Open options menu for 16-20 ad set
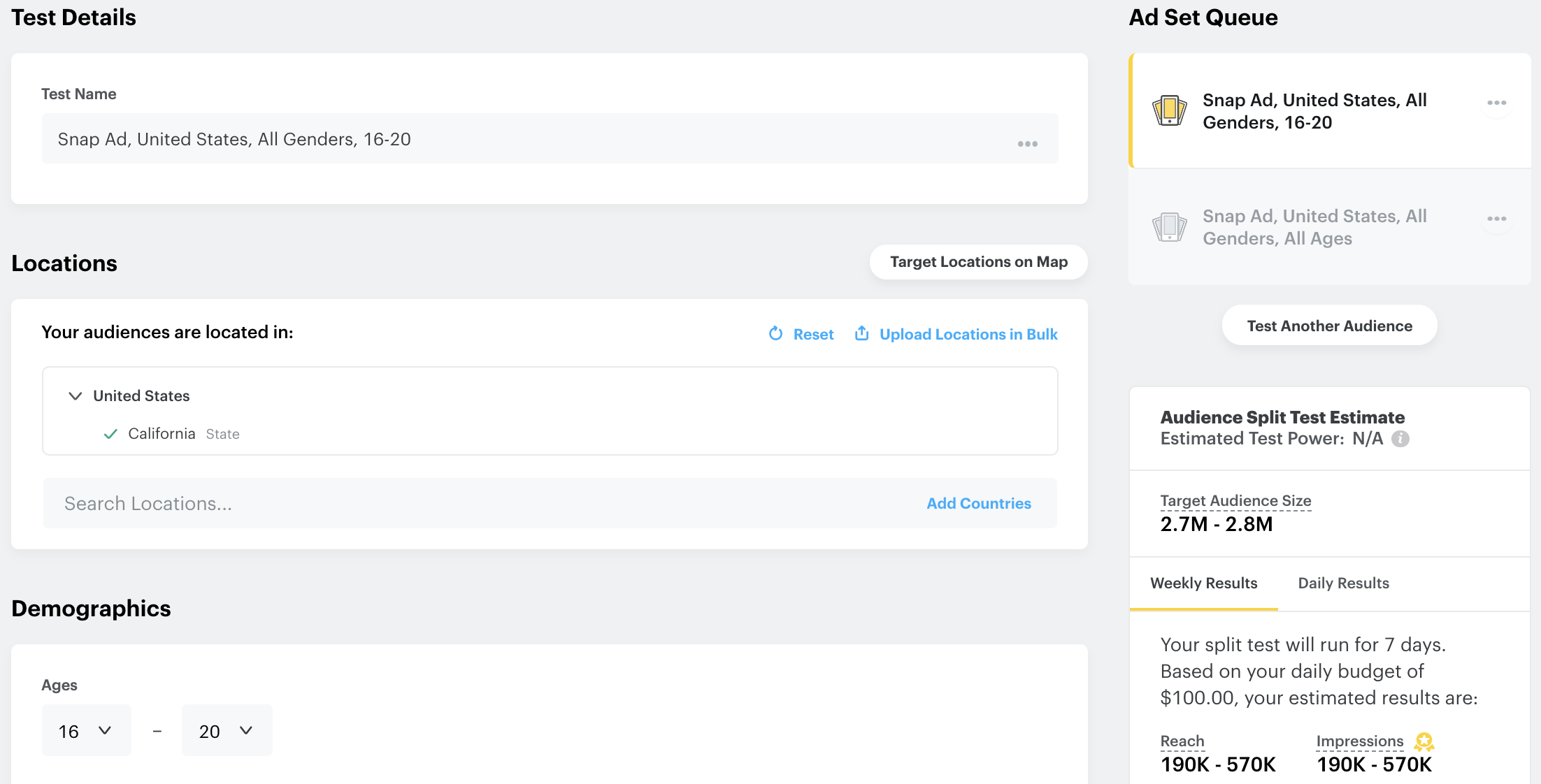The height and width of the screenshot is (784, 1541). point(1496,103)
